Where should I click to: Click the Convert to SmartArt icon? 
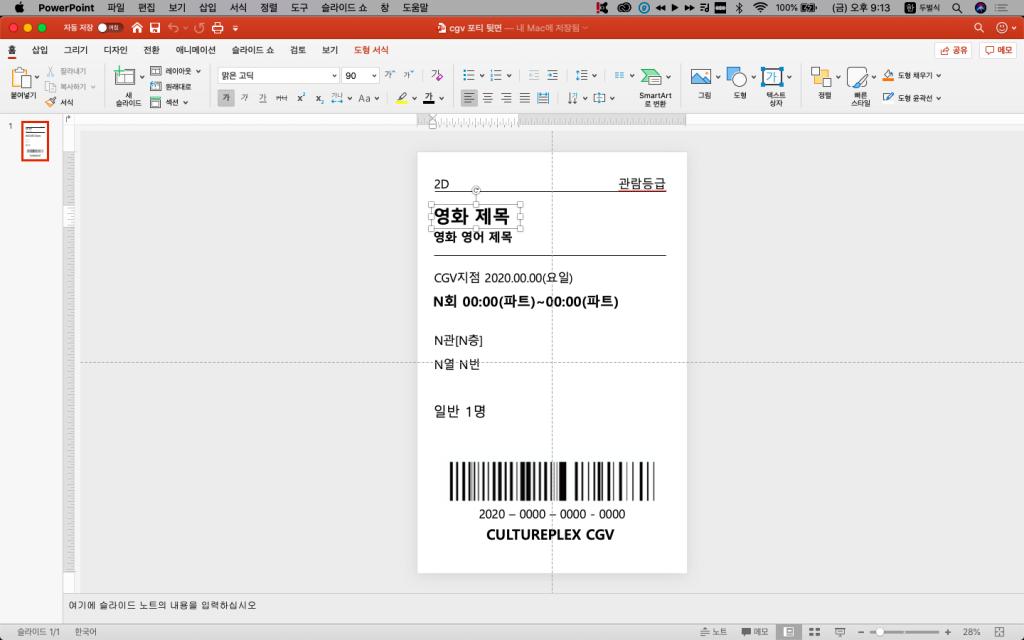pos(650,76)
